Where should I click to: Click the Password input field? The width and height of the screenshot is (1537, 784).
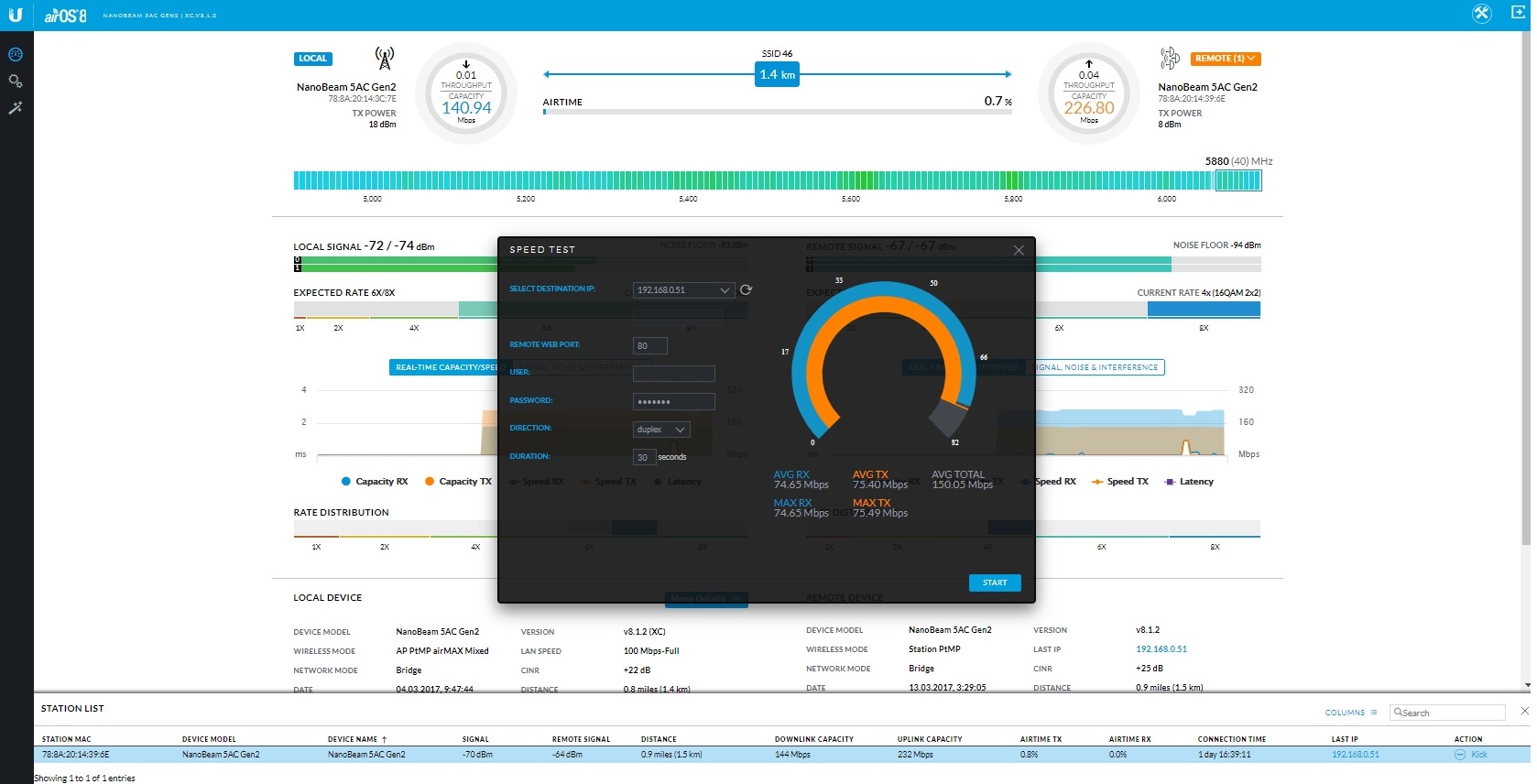tap(673, 401)
